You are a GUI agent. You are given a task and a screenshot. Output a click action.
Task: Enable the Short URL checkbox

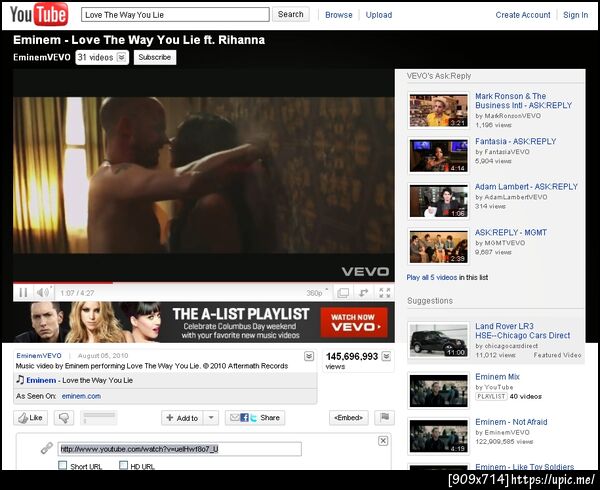click(62, 465)
